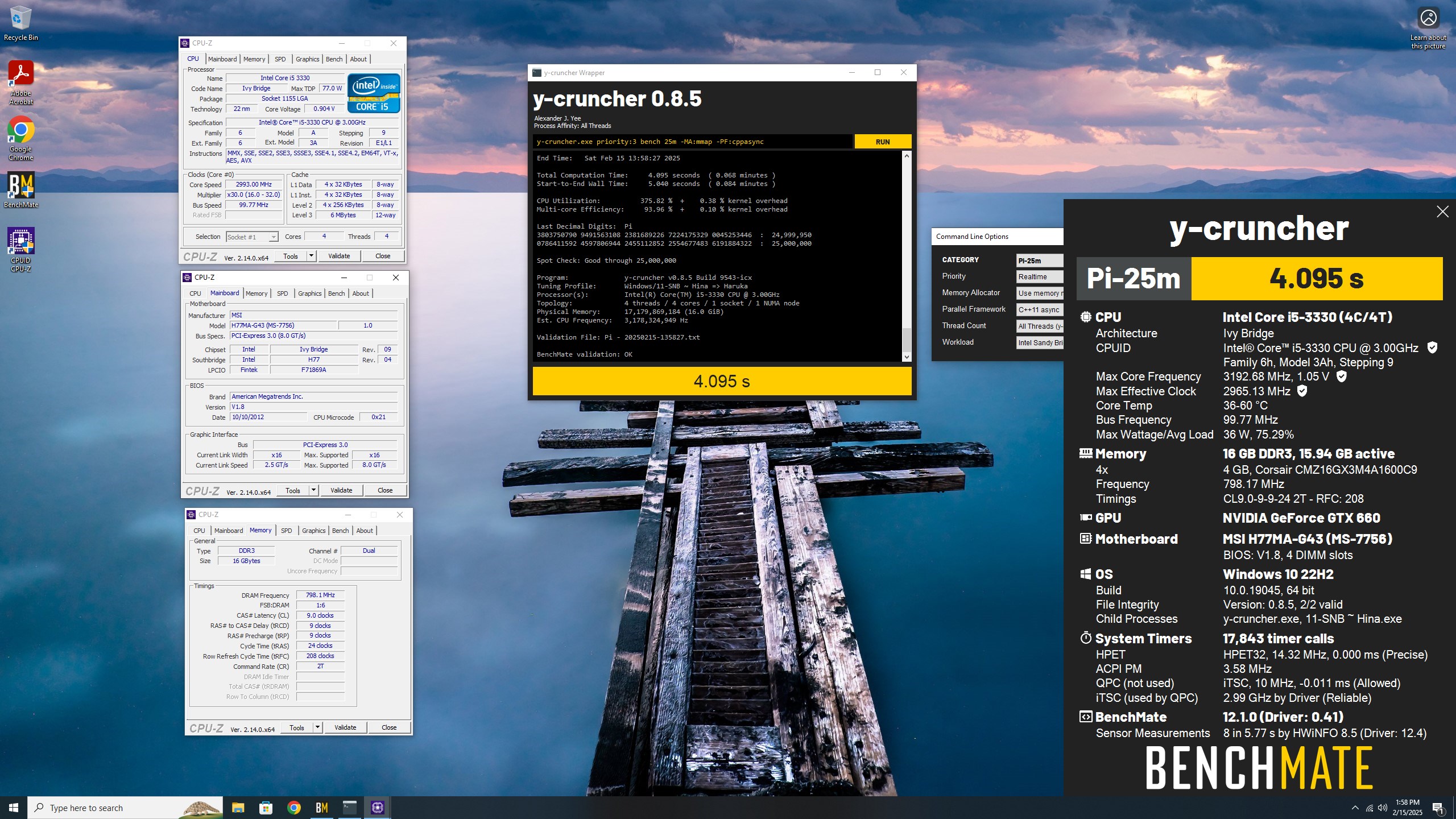The image size is (1456, 819).
Task: Open the Memory Allocator dropdown
Action: (1040, 293)
